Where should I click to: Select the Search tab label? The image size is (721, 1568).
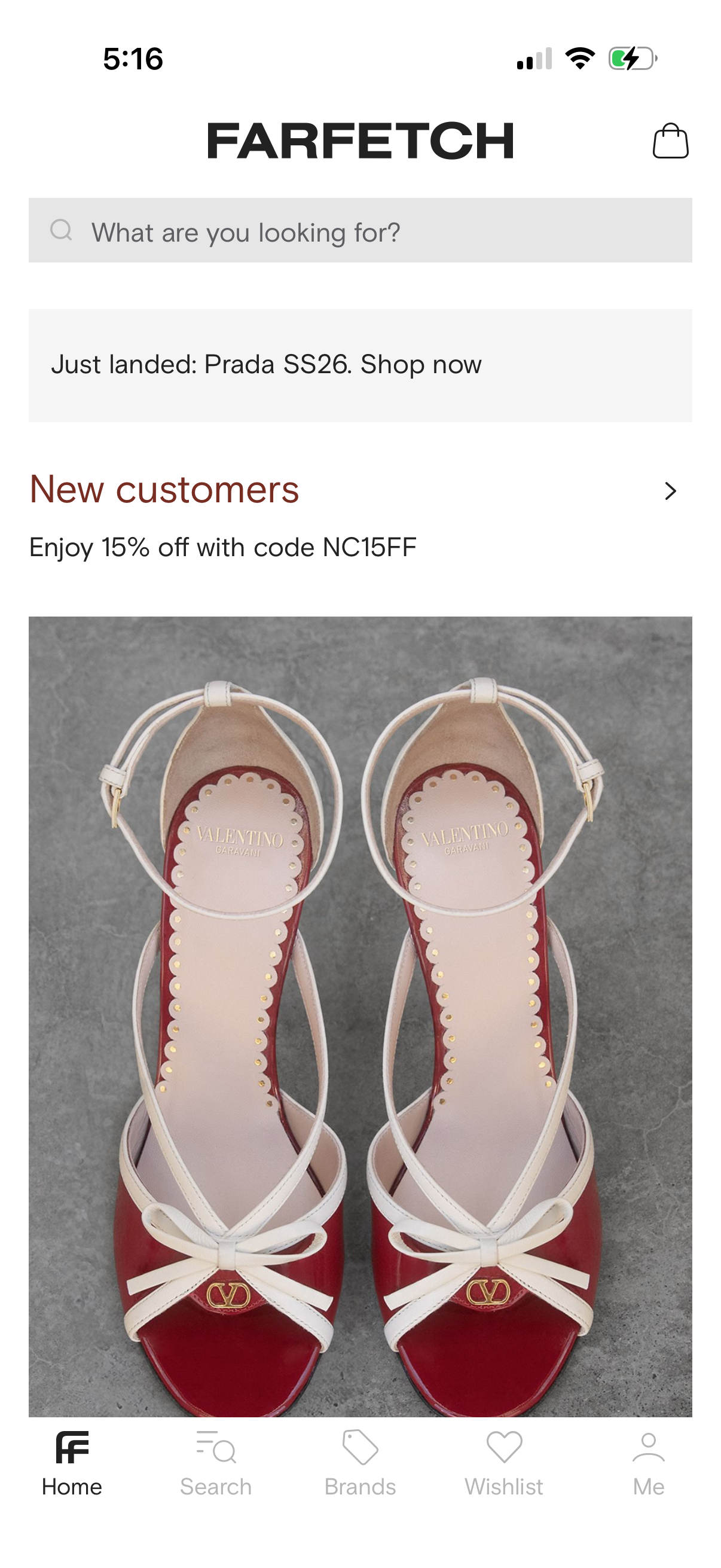[215, 1487]
